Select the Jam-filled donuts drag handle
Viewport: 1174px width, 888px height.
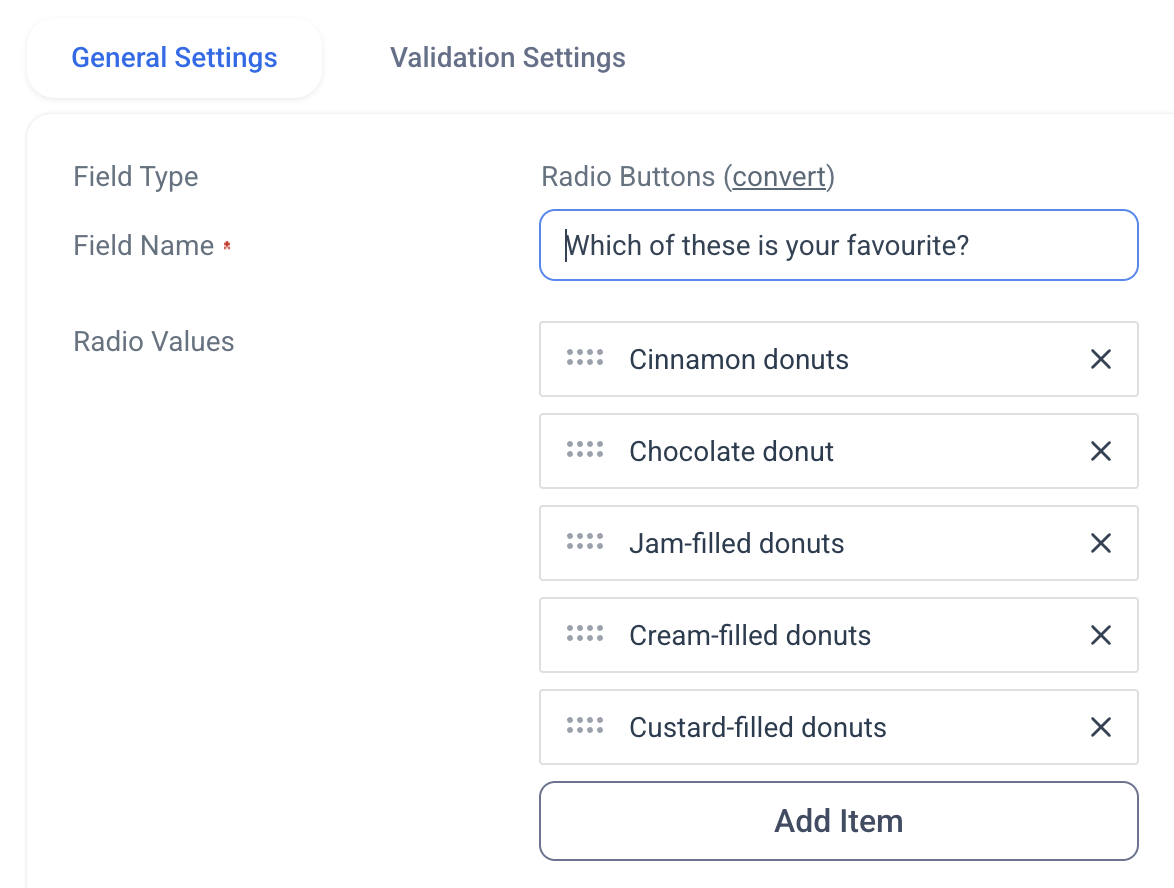point(585,541)
